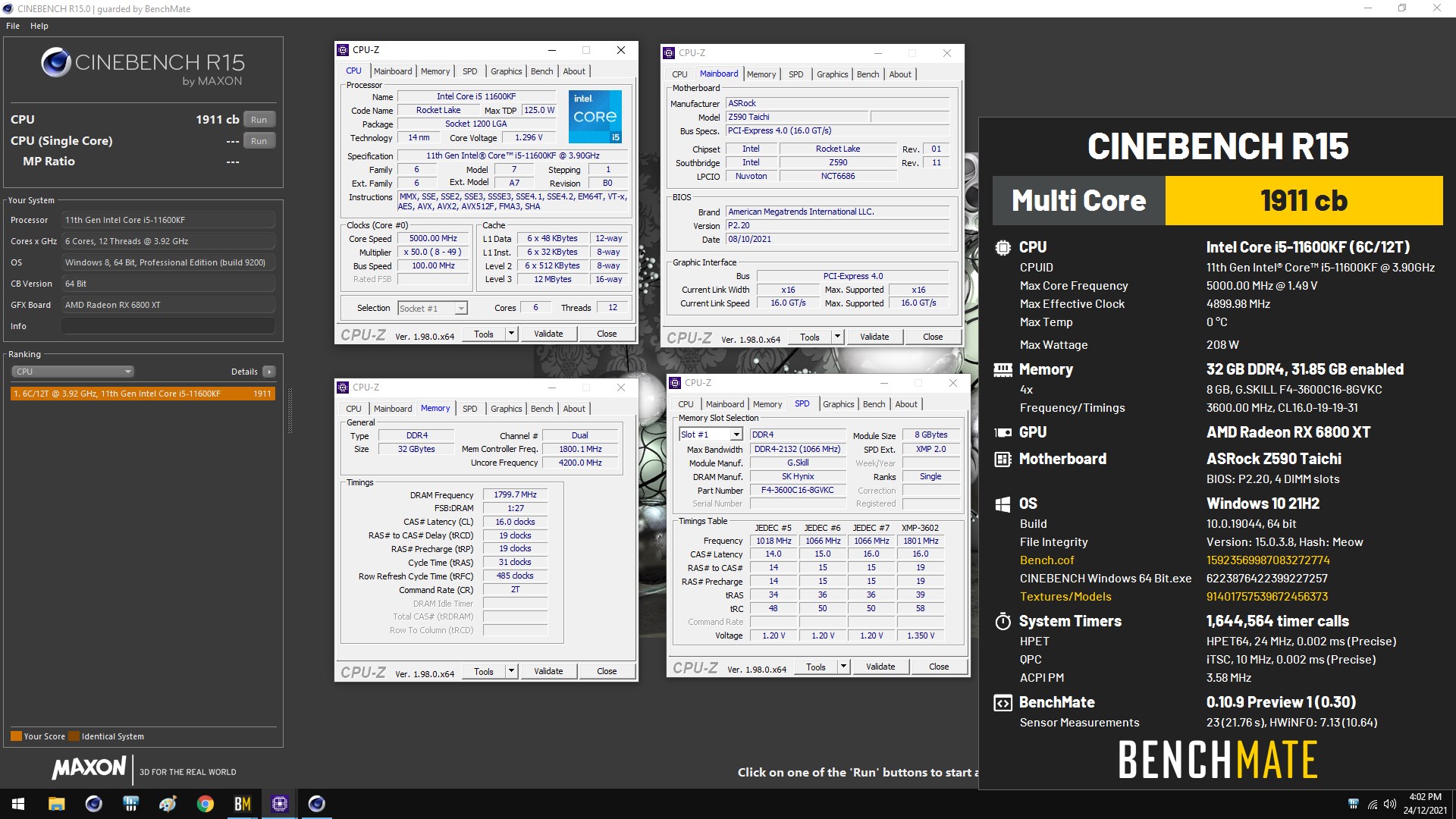
Task: Expand the CPU ranking type dropdown
Action: click(73, 372)
